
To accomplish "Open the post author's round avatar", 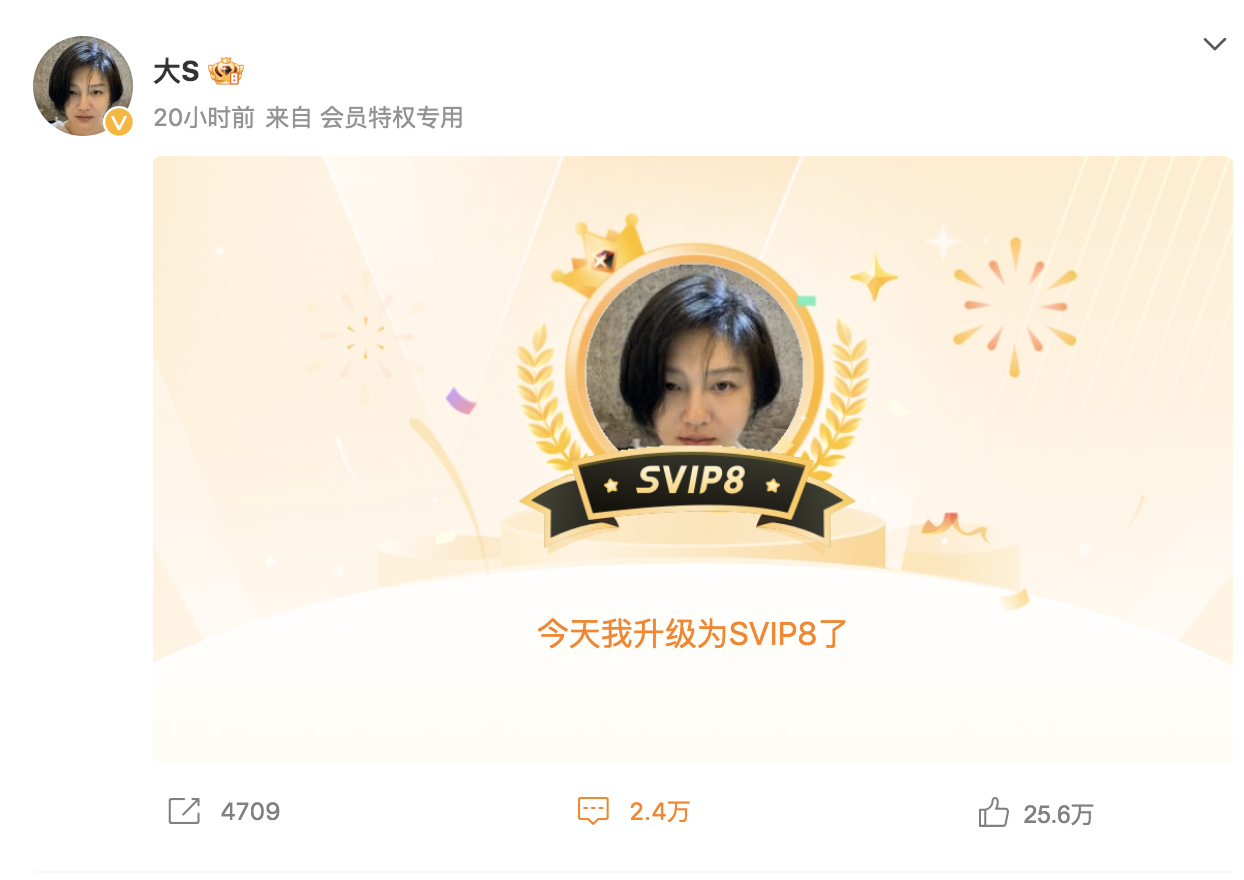I will pos(83,86).
